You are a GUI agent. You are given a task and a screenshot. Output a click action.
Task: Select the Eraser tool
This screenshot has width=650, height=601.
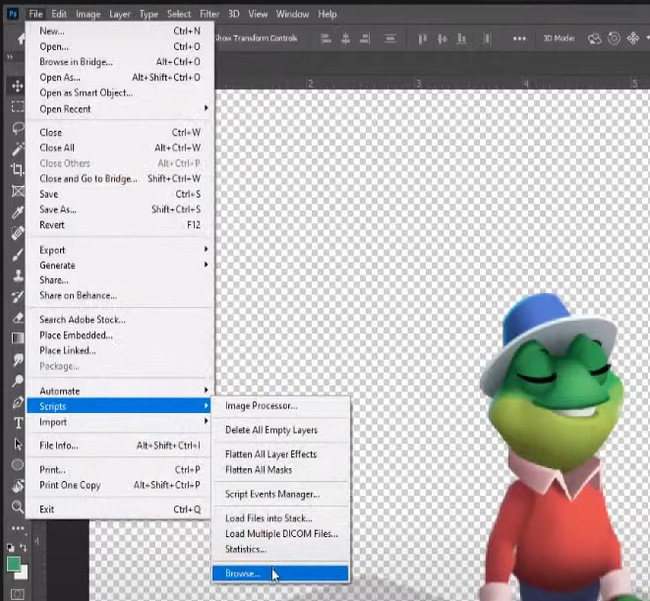click(17, 318)
